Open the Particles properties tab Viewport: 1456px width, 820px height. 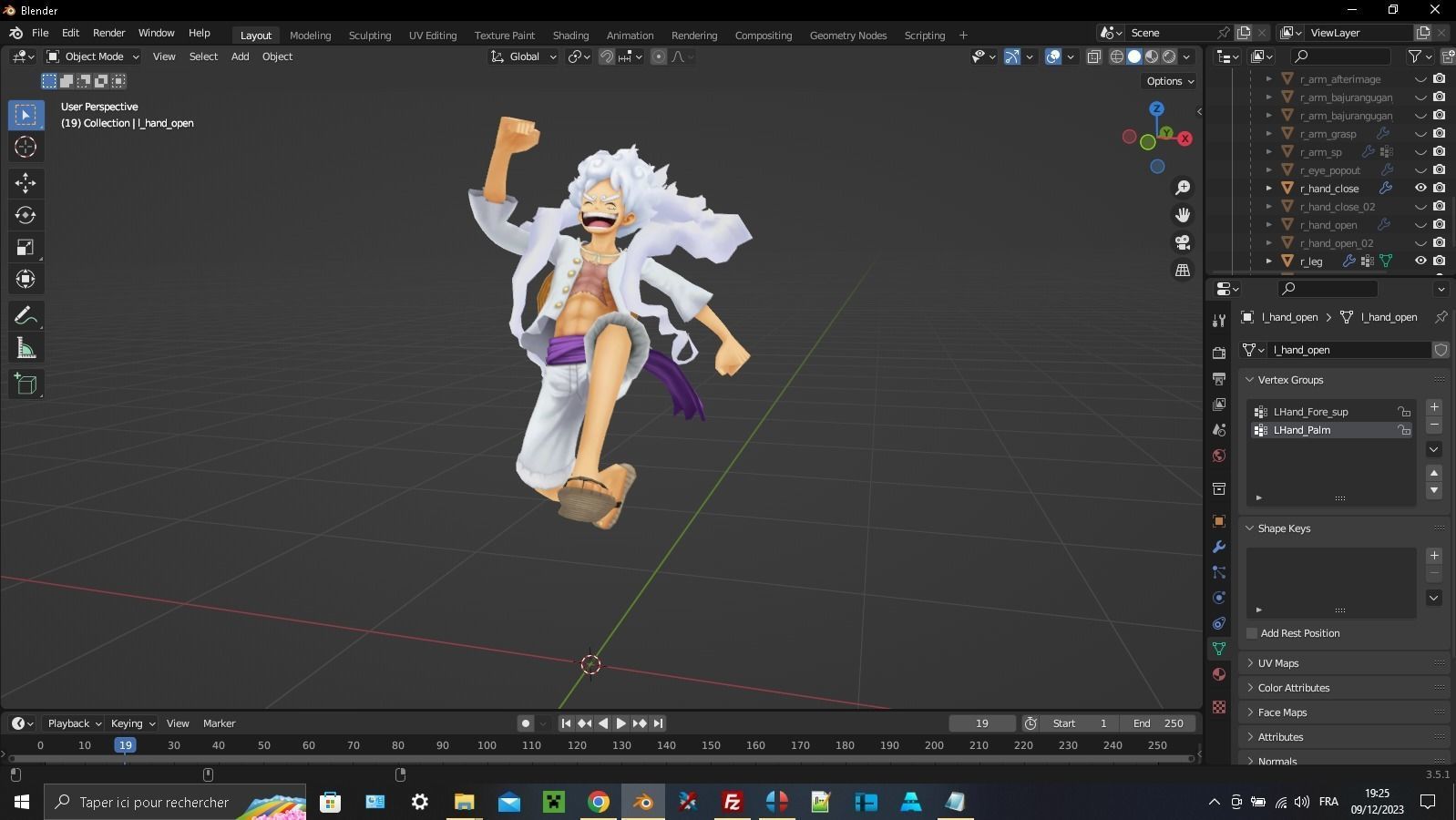(1219, 572)
